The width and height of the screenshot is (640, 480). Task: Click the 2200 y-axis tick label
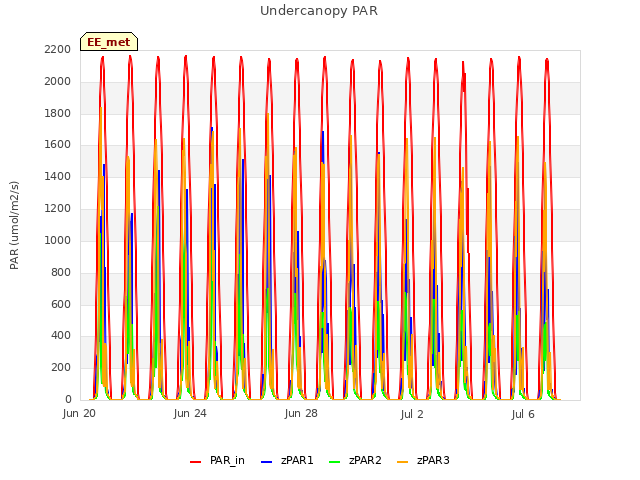58,50
